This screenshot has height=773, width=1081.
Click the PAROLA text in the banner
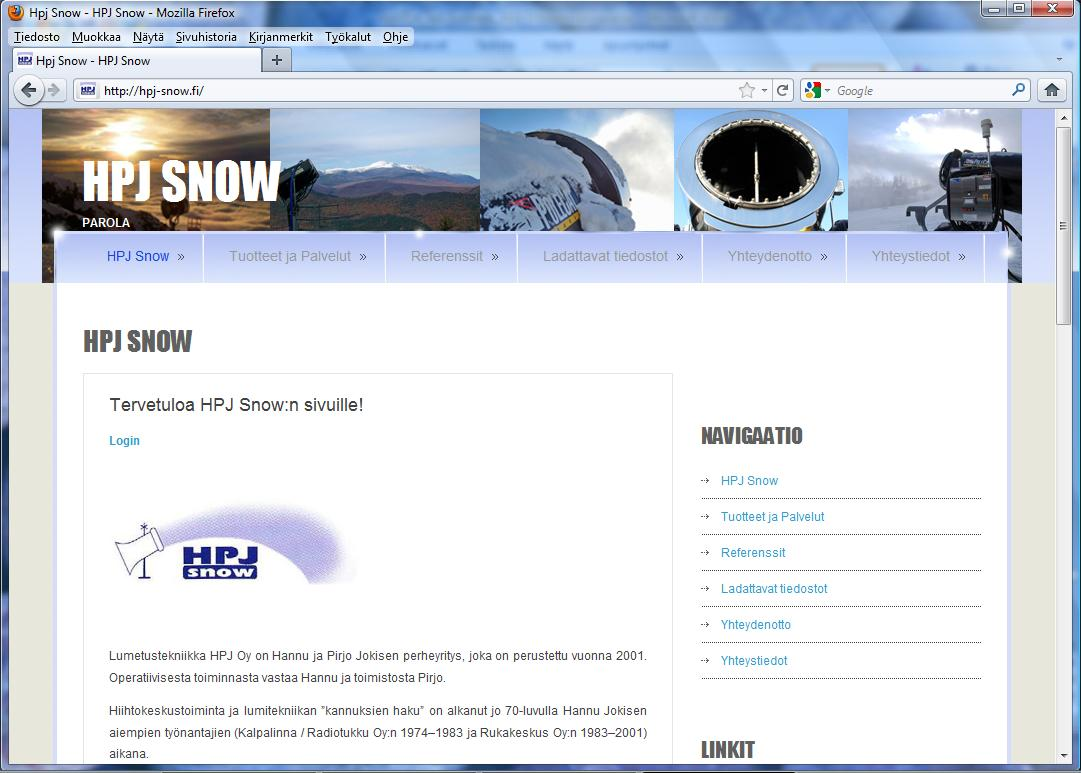coord(105,223)
